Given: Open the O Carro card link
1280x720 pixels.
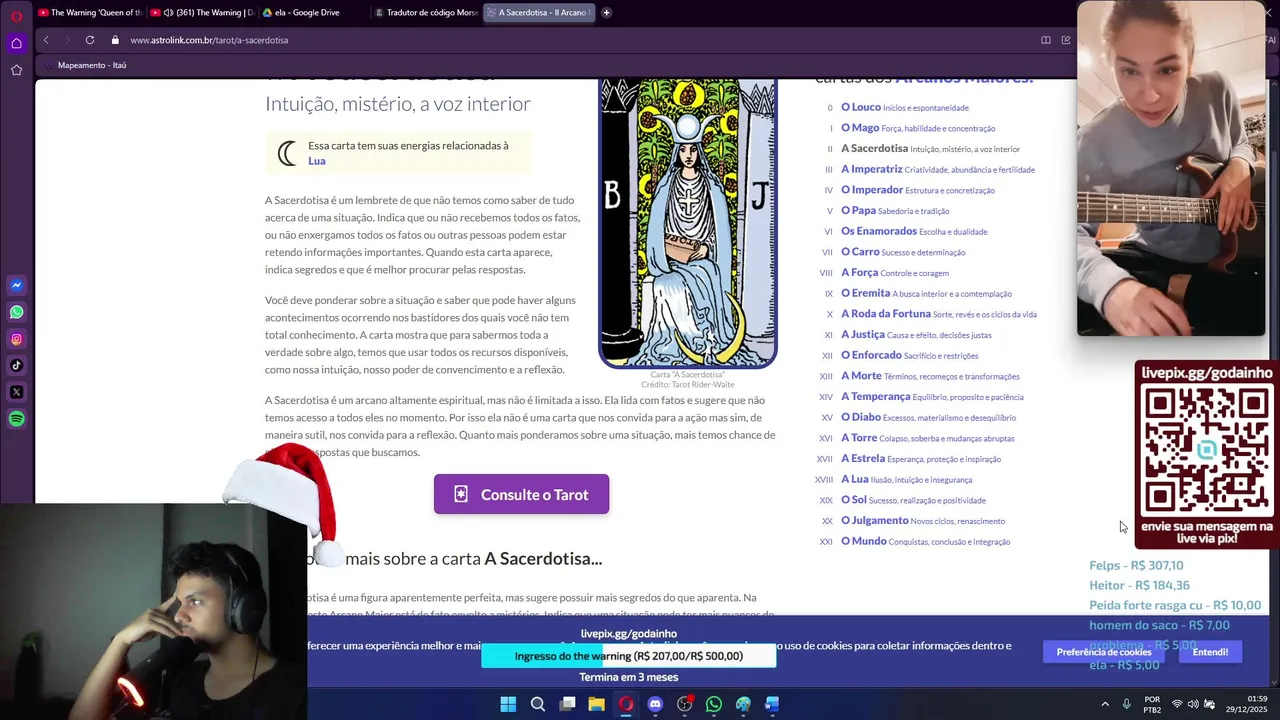Looking at the screenshot, I should click(860, 252).
